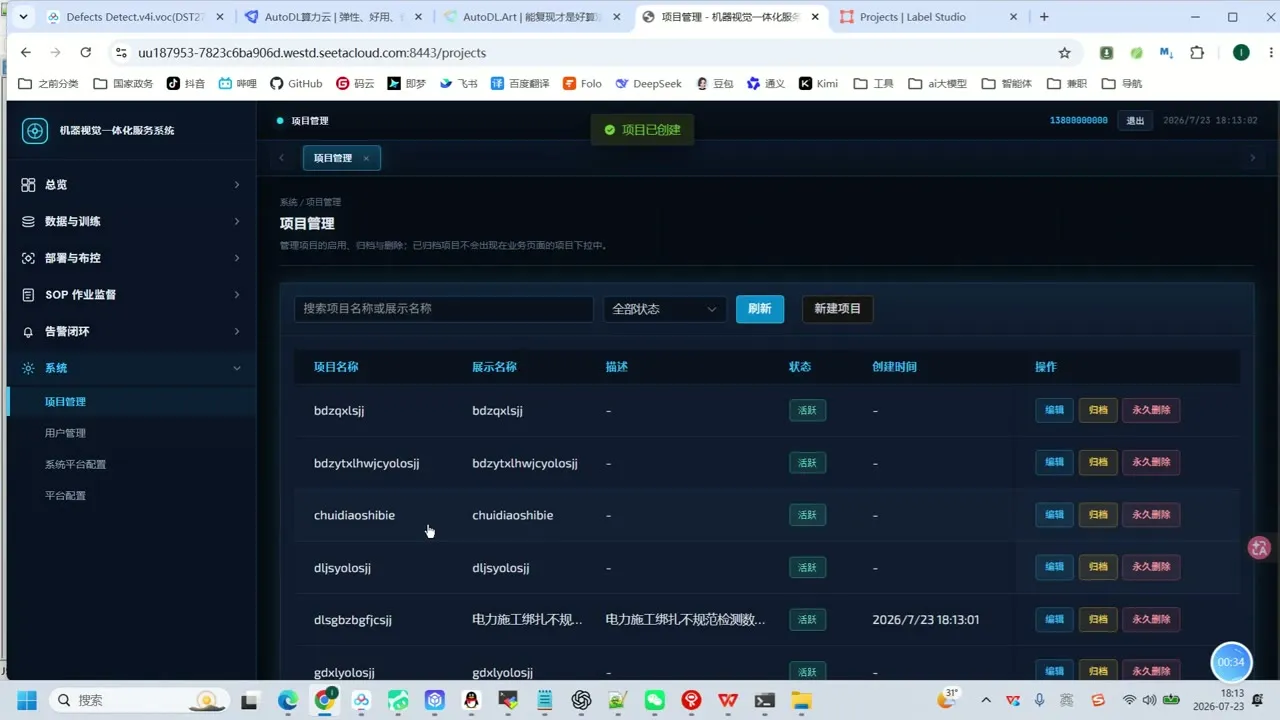Click 归档 for the chuidiaoshibie row
The image size is (1280, 720).
pos(1098,514)
